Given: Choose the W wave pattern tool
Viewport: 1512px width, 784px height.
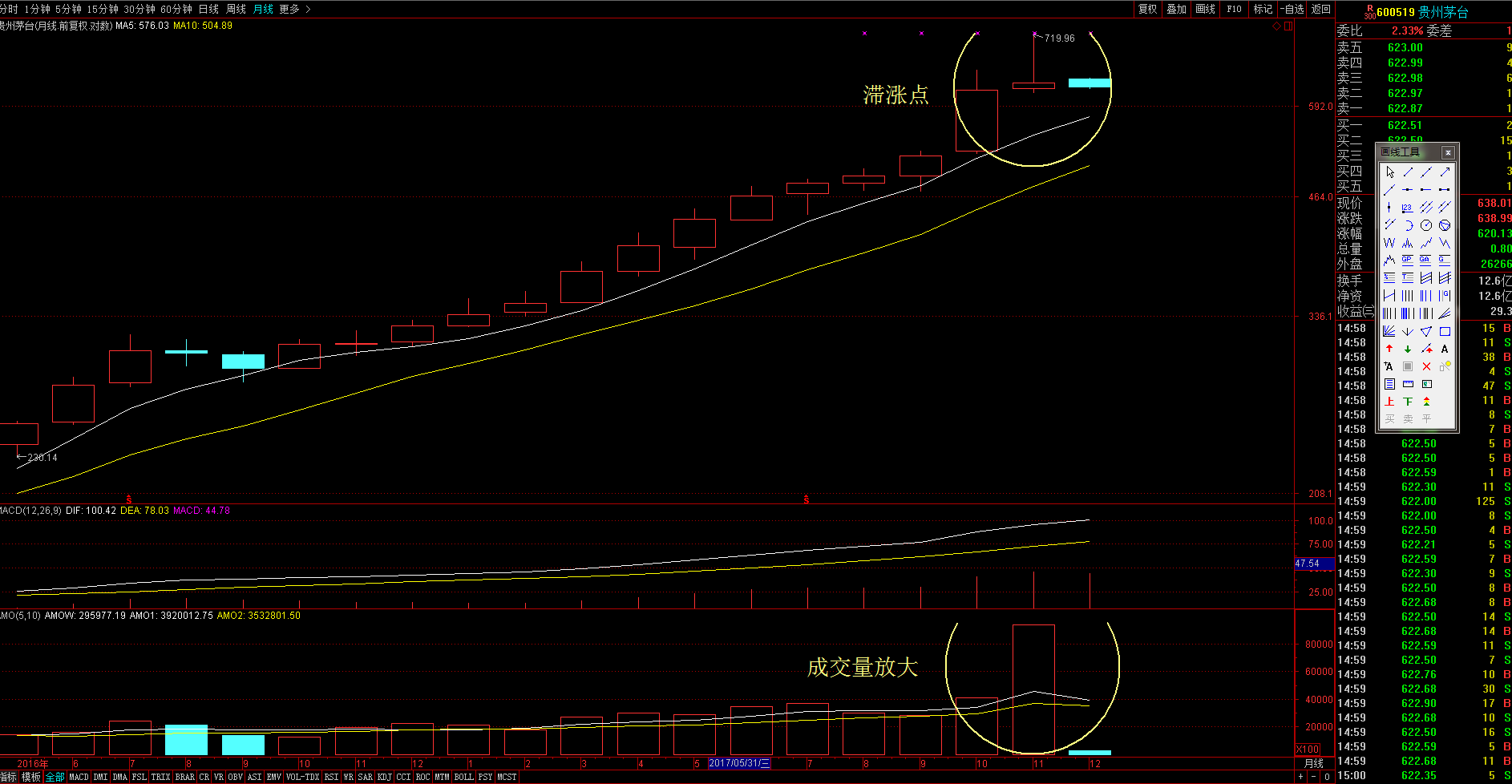Looking at the screenshot, I should click(x=1389, y=242).
